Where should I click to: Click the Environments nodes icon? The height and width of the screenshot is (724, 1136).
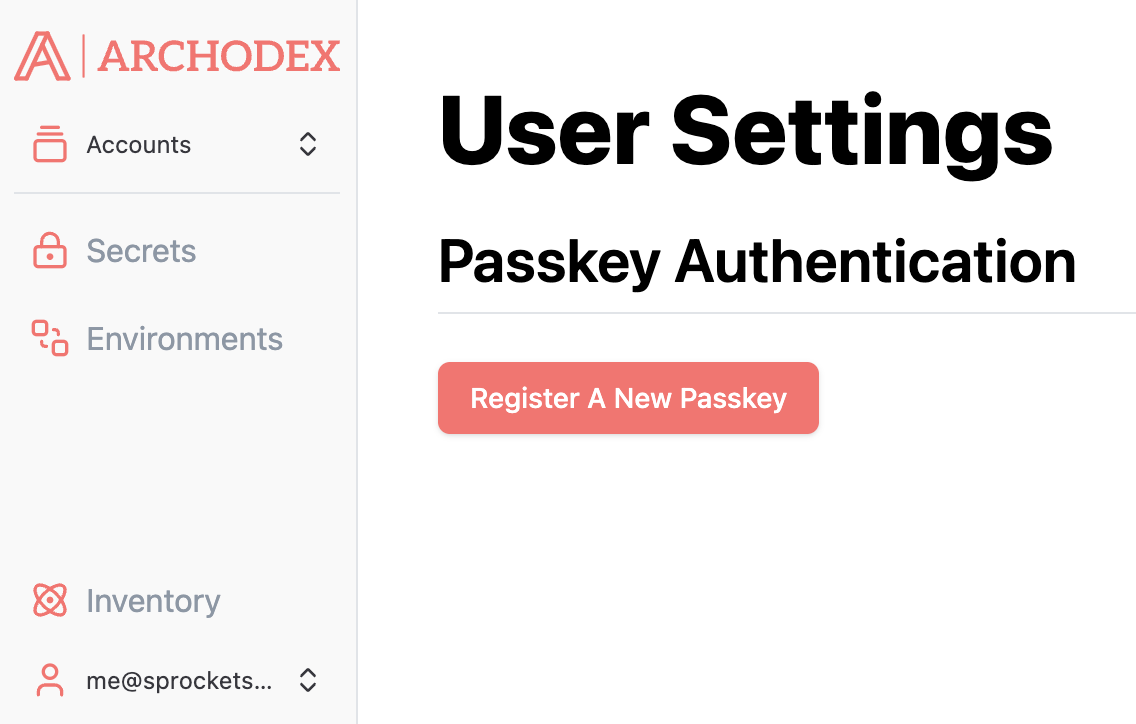pos(48,339)
